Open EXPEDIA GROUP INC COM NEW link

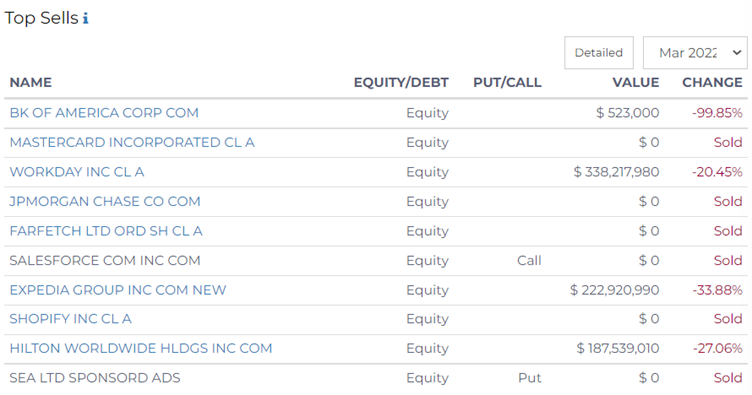(118, 290)
